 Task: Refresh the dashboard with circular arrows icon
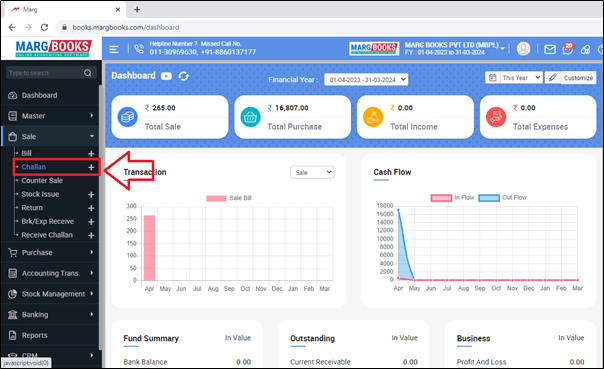tap(184, 76)
